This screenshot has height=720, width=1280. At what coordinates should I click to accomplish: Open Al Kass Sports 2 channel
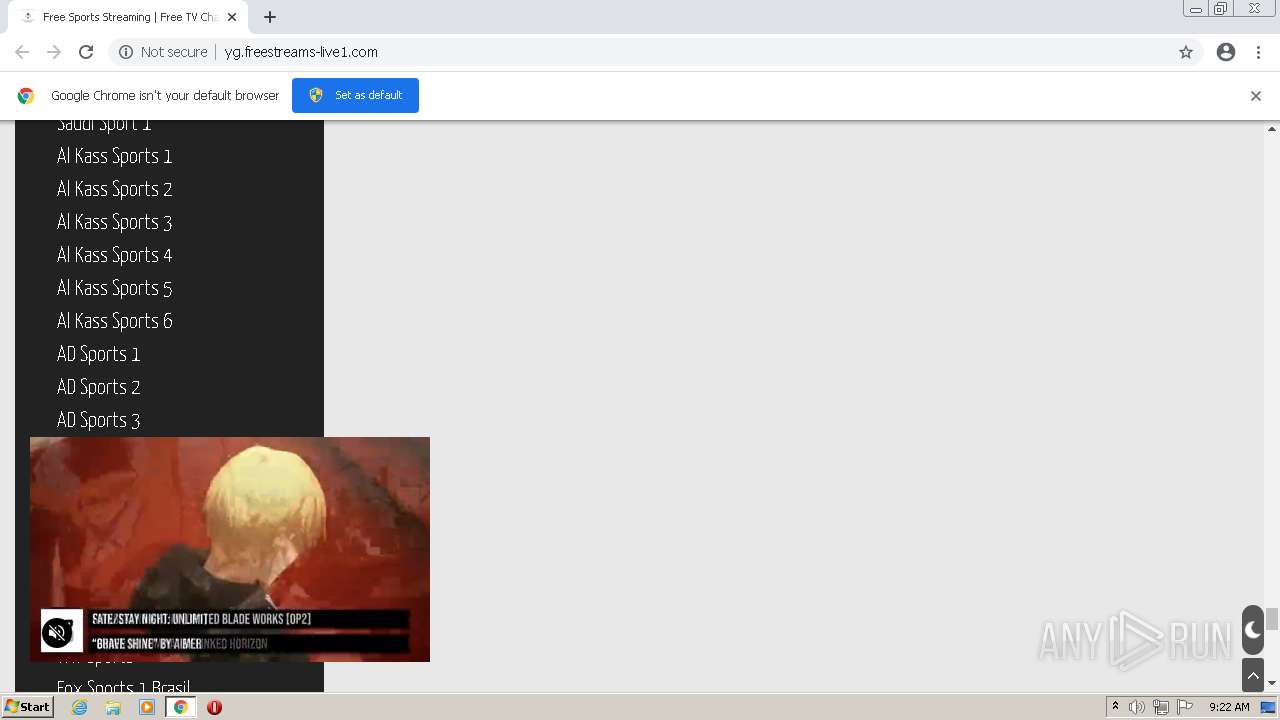(115, 189)
